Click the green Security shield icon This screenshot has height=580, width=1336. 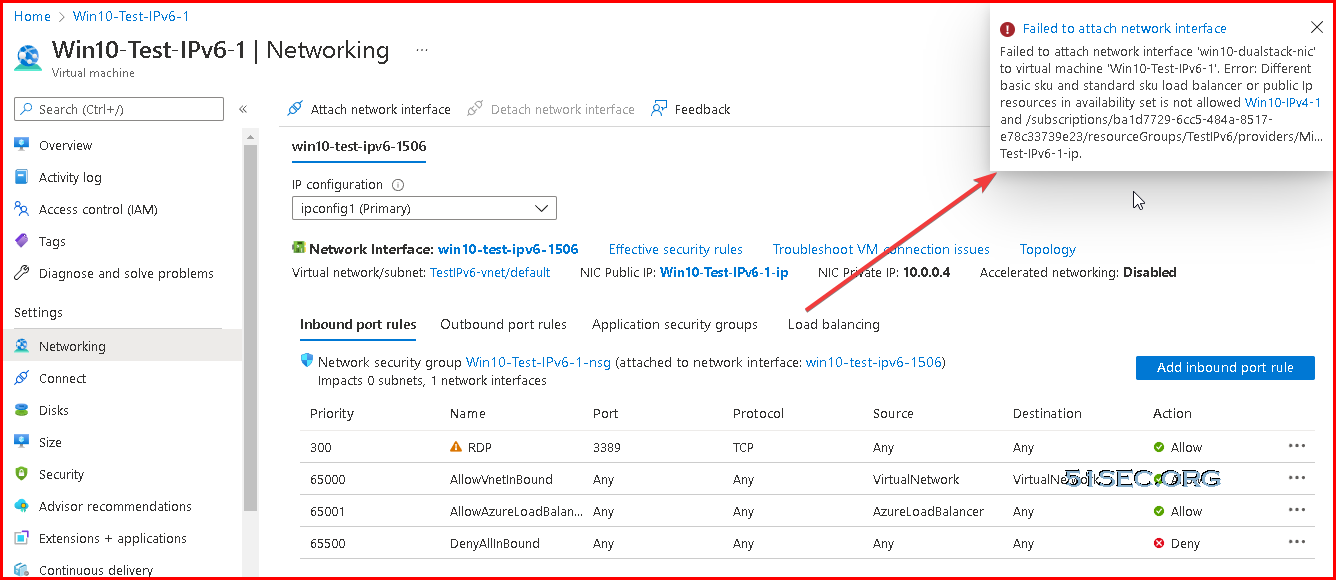22,474
